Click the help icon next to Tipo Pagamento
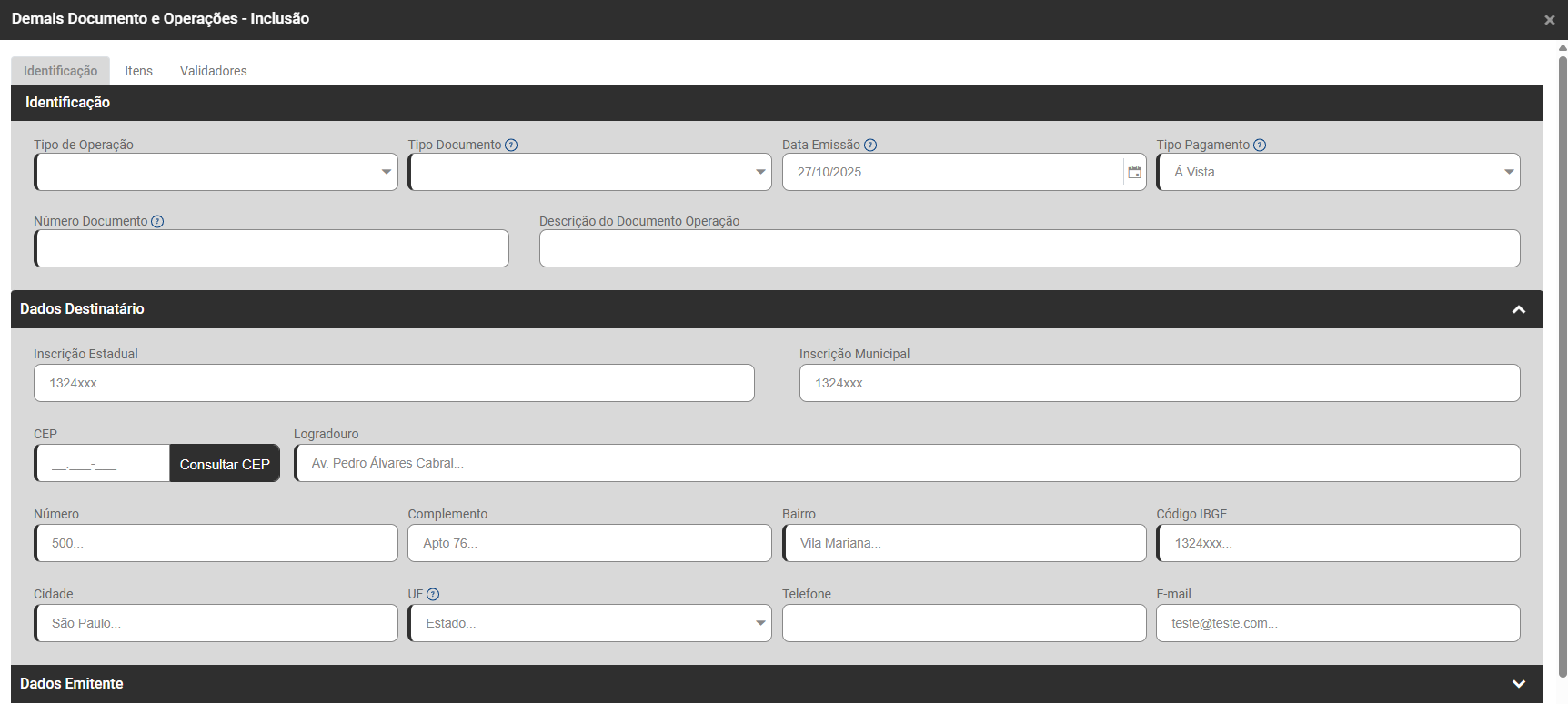 point(1260,146)
